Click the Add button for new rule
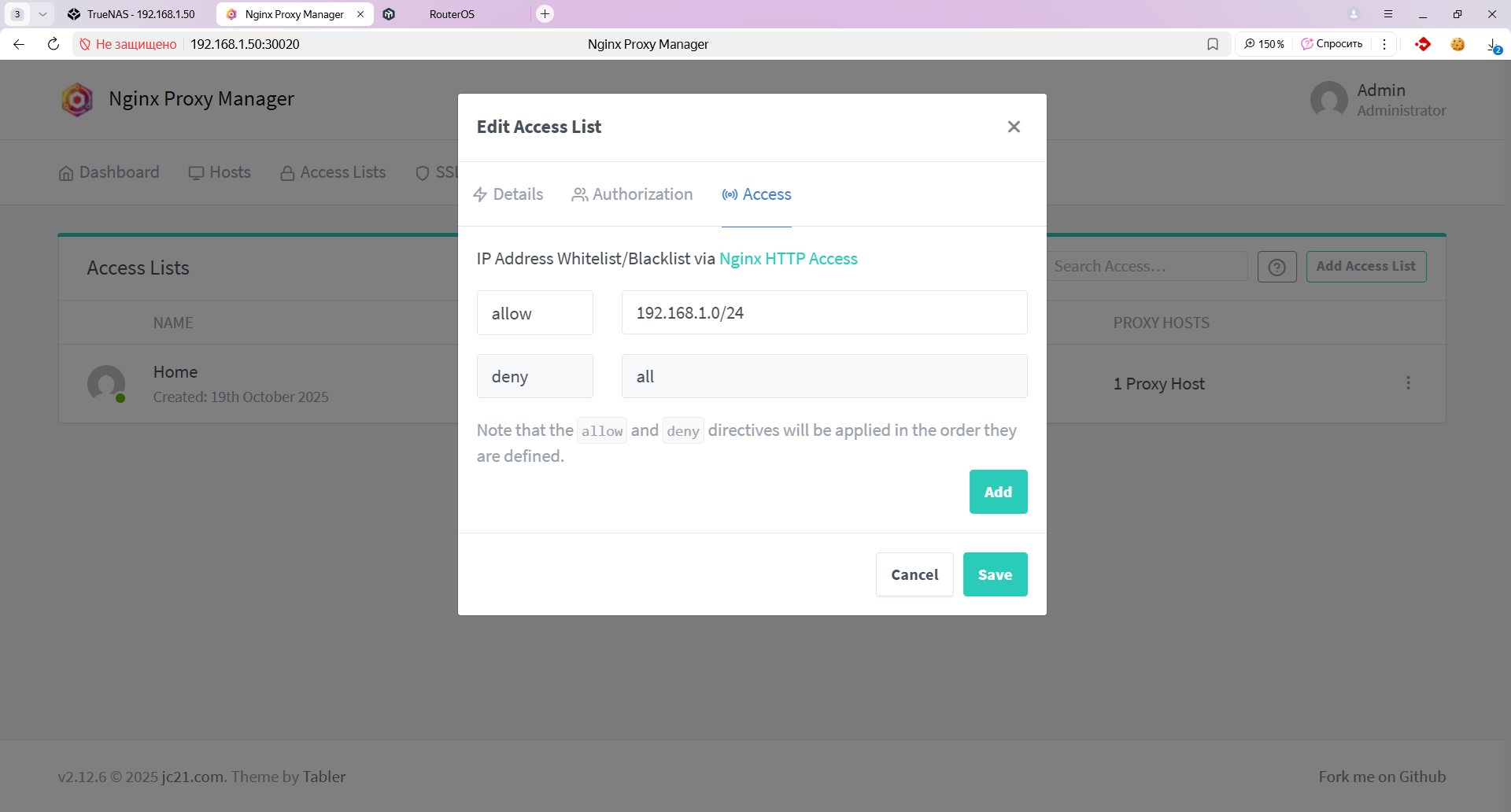1511x812 pixels. tap(997, 492)
